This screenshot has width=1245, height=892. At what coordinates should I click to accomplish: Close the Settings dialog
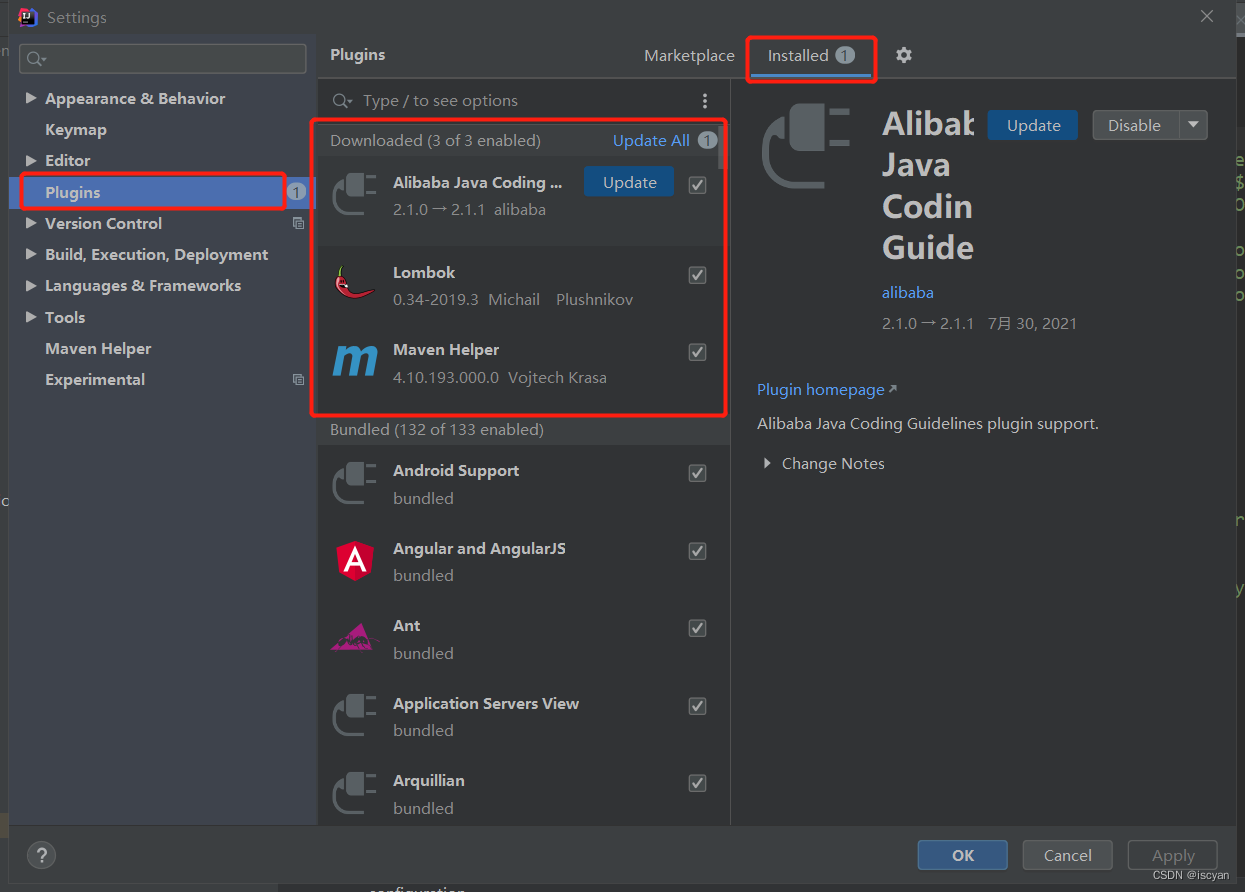pyautogui.click(x=1207, y=16)
